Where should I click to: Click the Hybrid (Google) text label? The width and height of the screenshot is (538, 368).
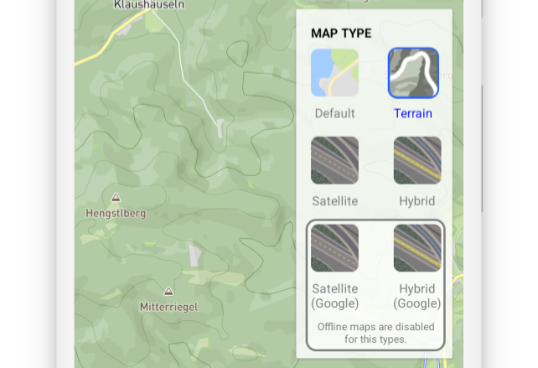417,296
